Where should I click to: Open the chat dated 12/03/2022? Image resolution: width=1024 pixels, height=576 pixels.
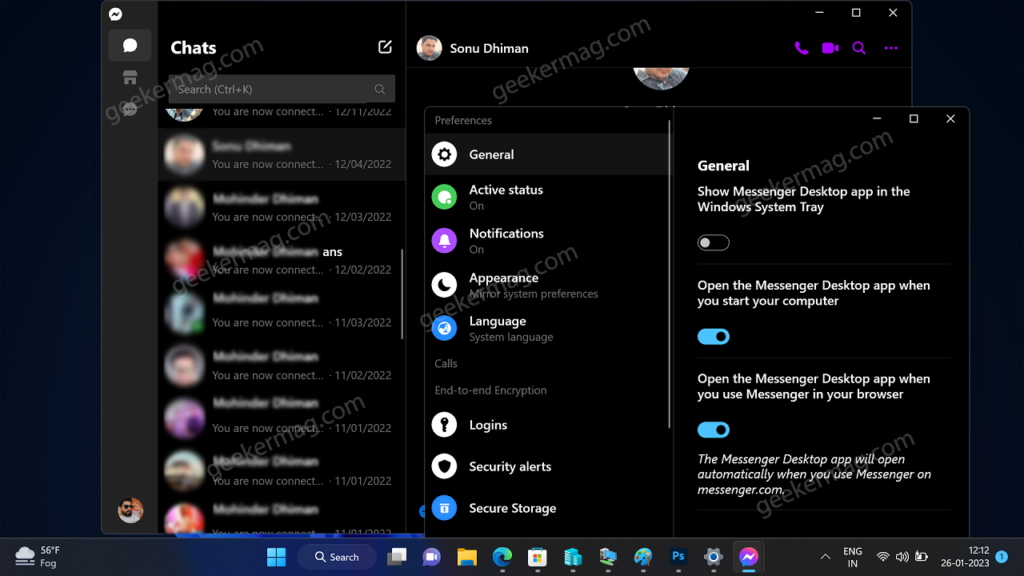point(281,208)
